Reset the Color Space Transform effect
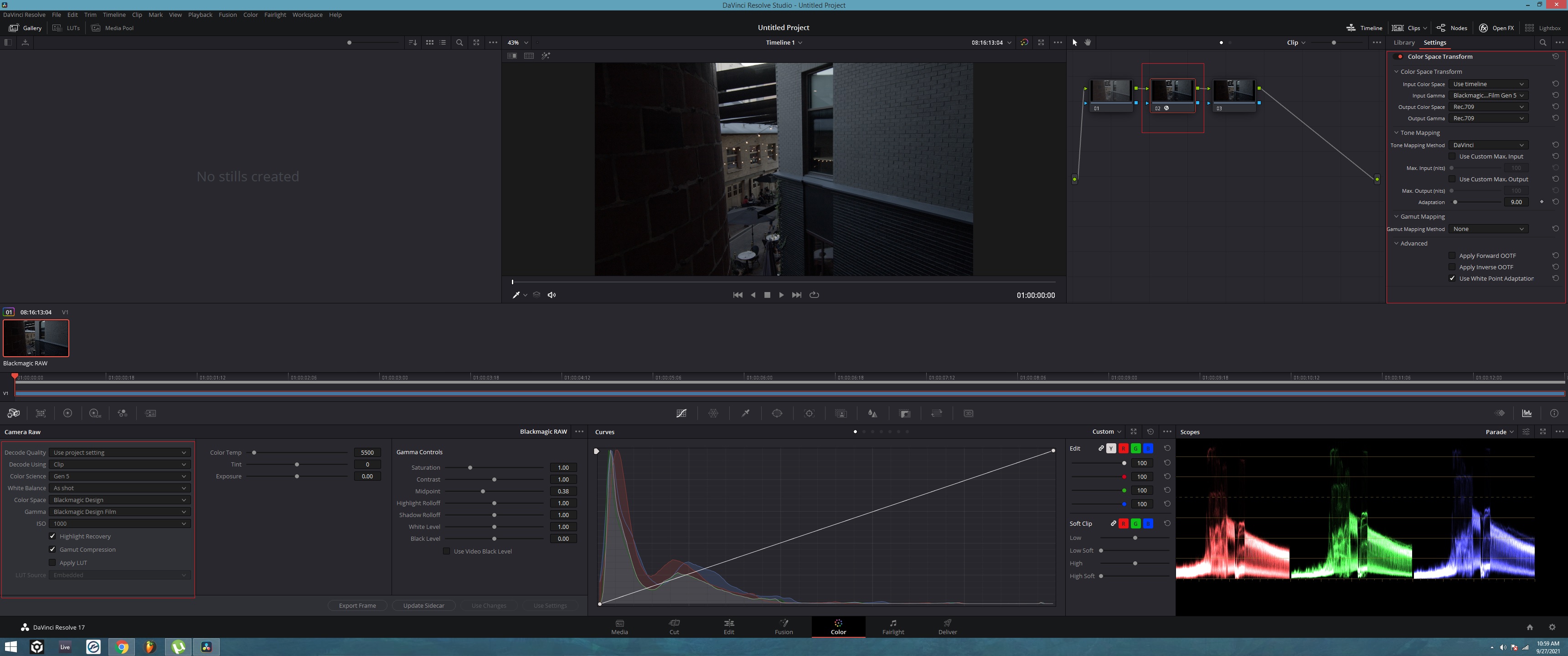The width and height of the screenshot is (1568, 656). tap(1555, 56)
